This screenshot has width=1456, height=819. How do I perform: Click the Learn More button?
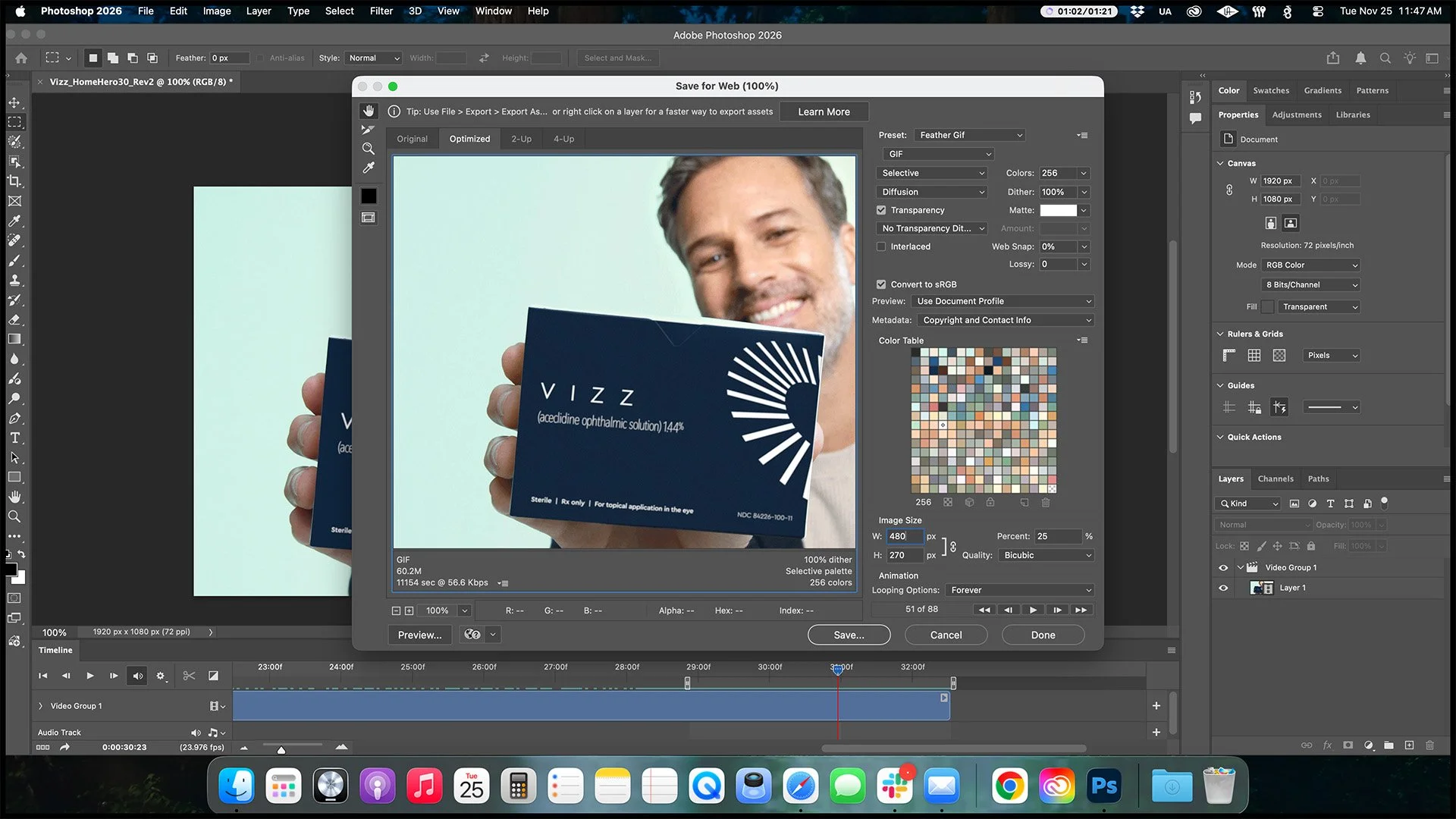pos(824,111)
